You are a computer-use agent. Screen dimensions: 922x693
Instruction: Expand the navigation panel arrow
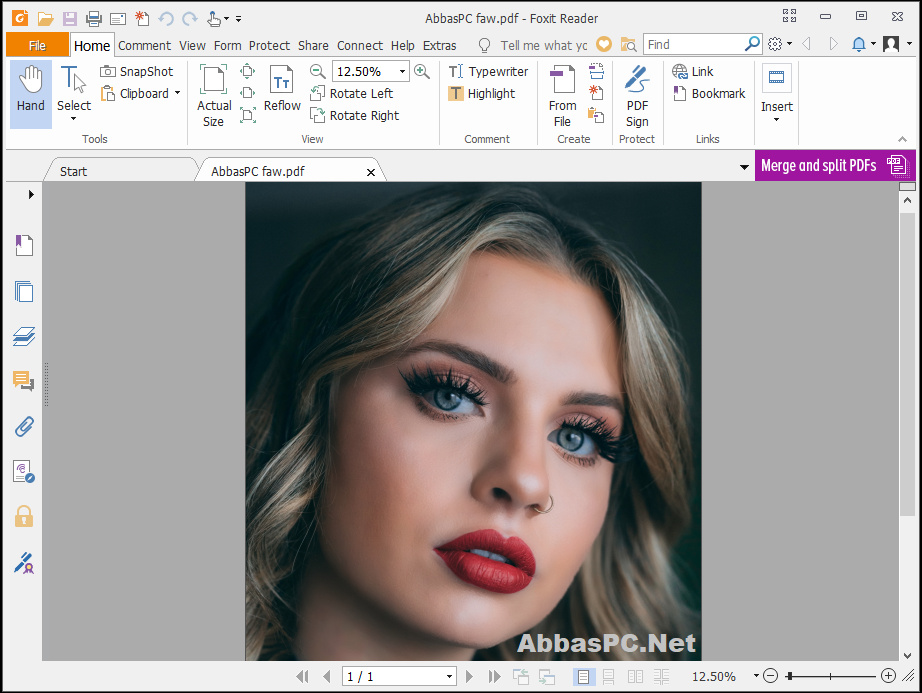31,195
